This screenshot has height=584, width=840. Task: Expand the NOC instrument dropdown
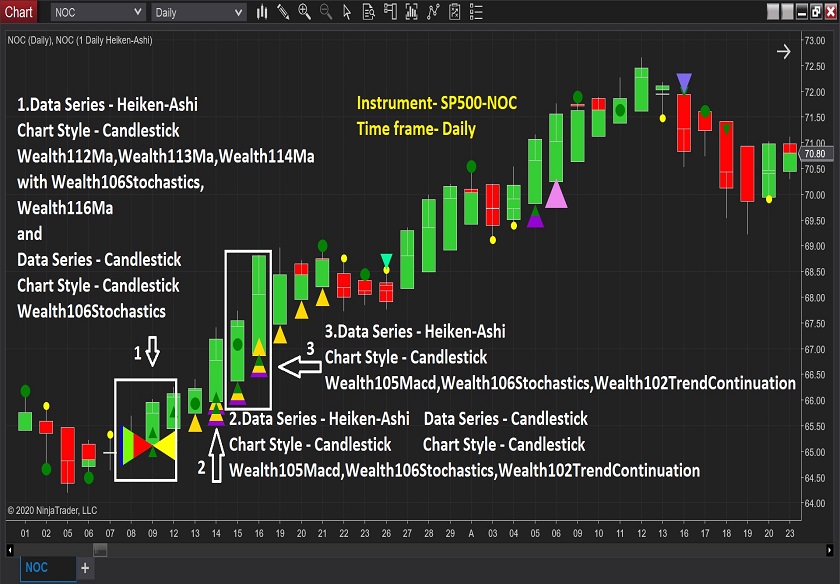point(136,13)
